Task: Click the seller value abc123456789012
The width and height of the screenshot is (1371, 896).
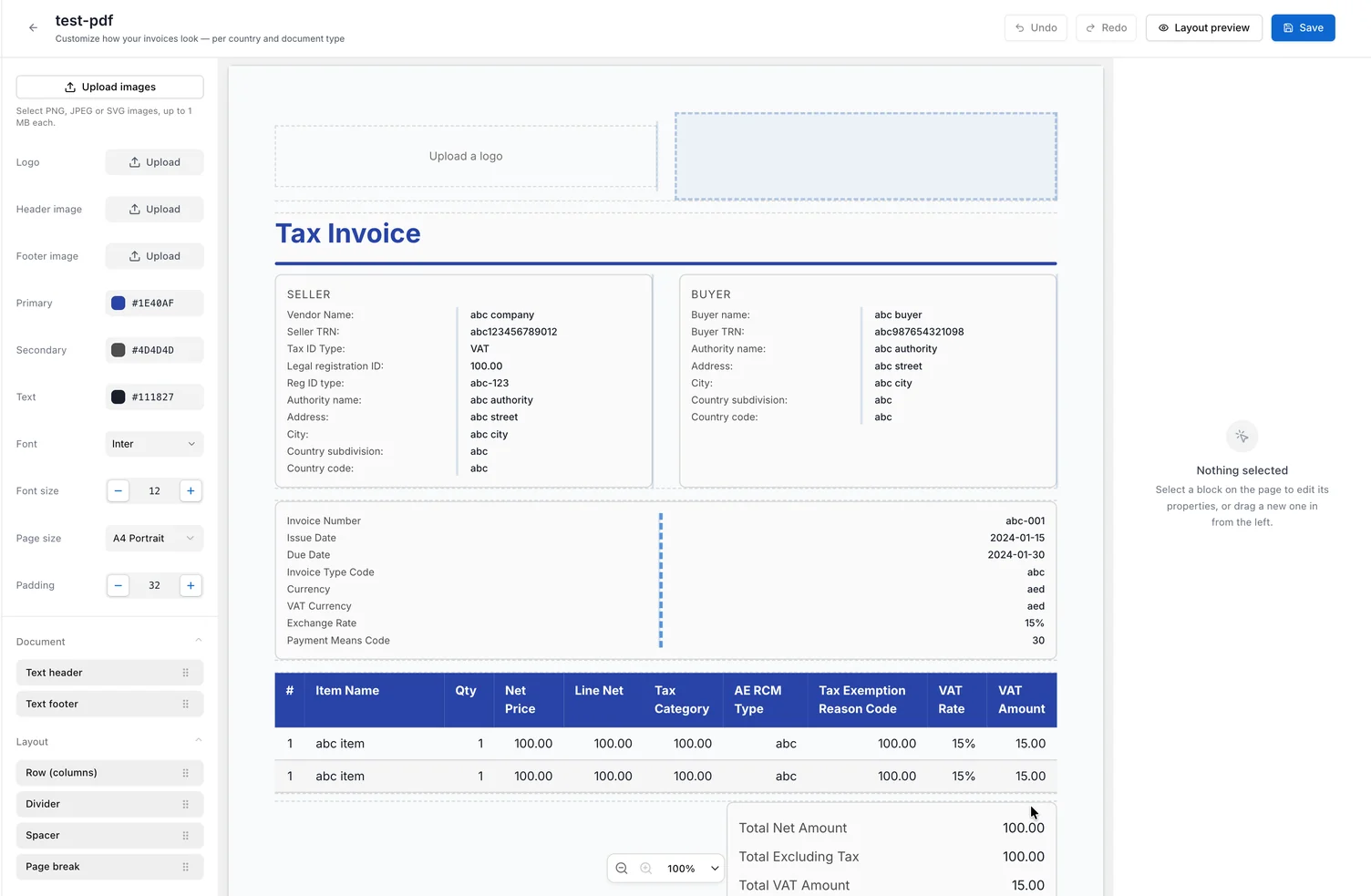Action: click(514, 332)
